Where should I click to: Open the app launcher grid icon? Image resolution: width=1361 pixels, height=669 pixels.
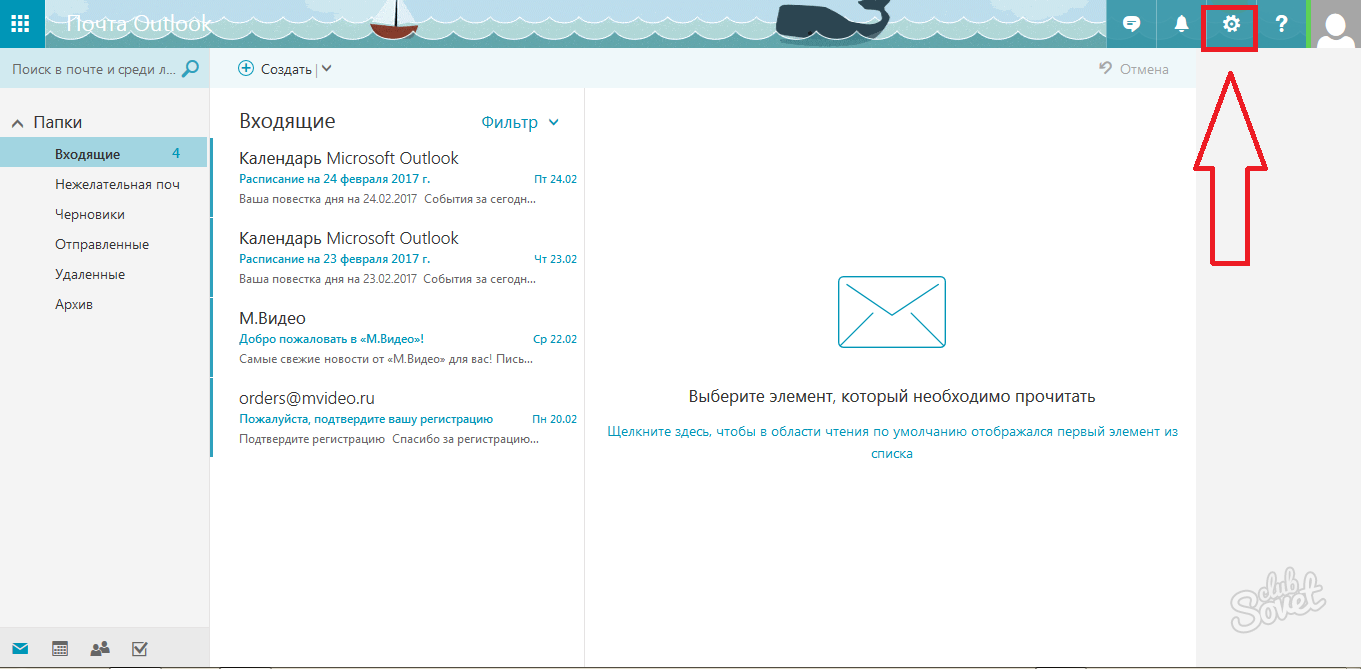point(21,24)
